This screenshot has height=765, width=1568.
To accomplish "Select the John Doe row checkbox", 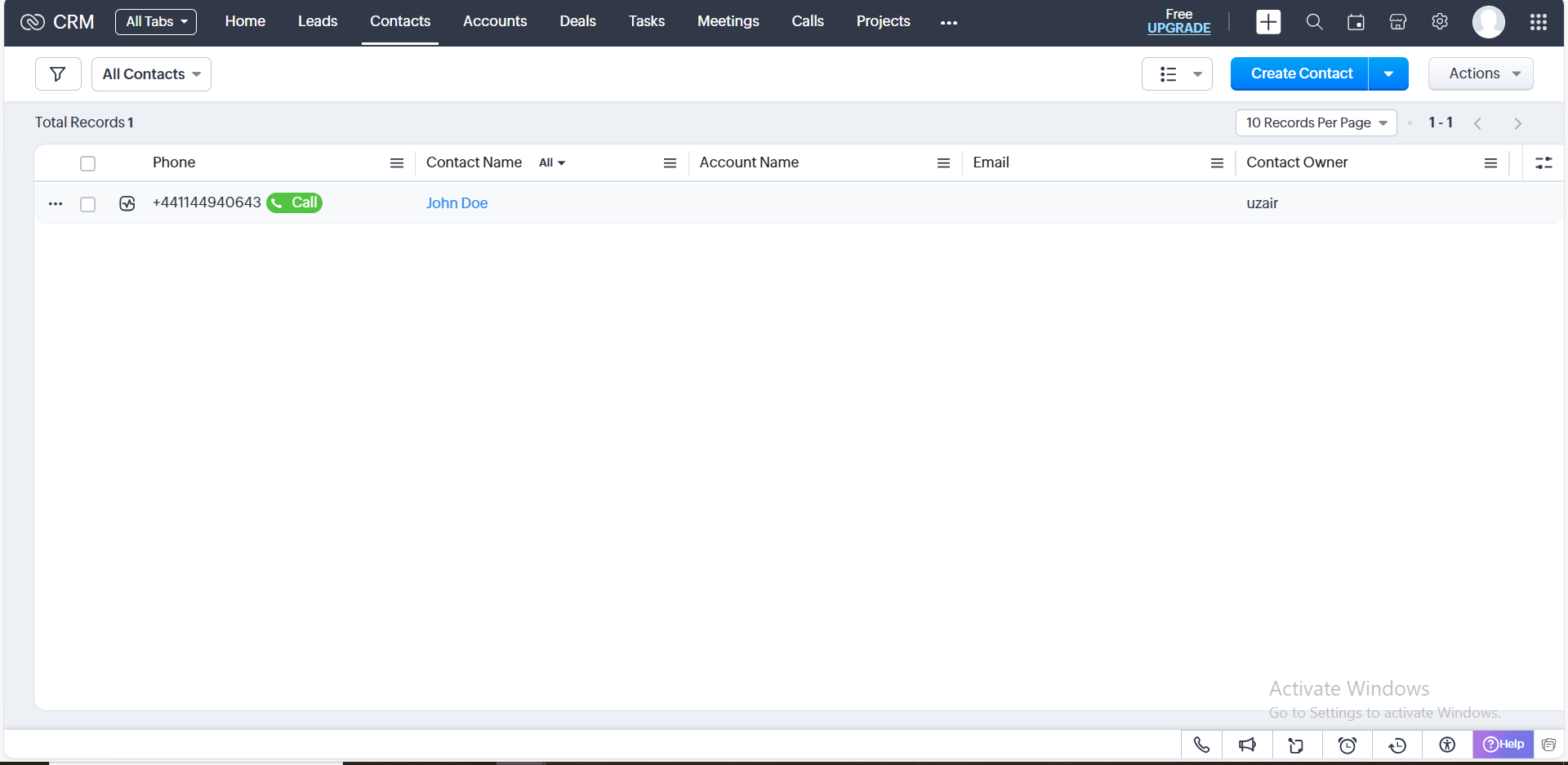I will click(x=88, y=204).
